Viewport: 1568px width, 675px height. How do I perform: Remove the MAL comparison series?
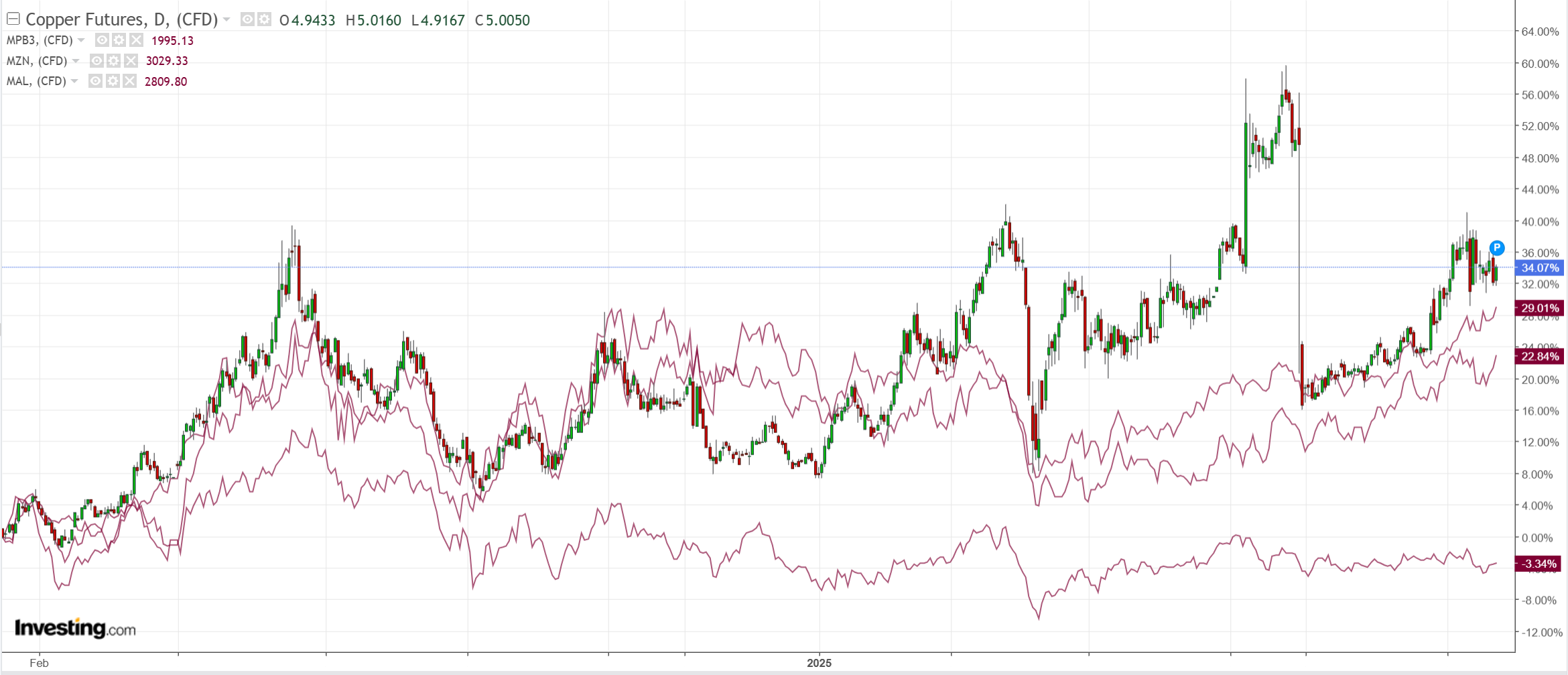pyautogui.click(x=129, y=81)
